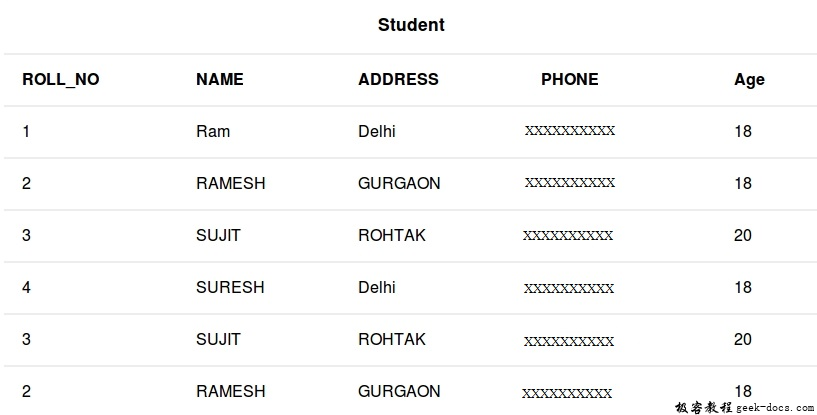Image resolution: width=817 pixels, height=415 pixels.
Task: Select the ROLL_NO column header
Action: point(61,79)
